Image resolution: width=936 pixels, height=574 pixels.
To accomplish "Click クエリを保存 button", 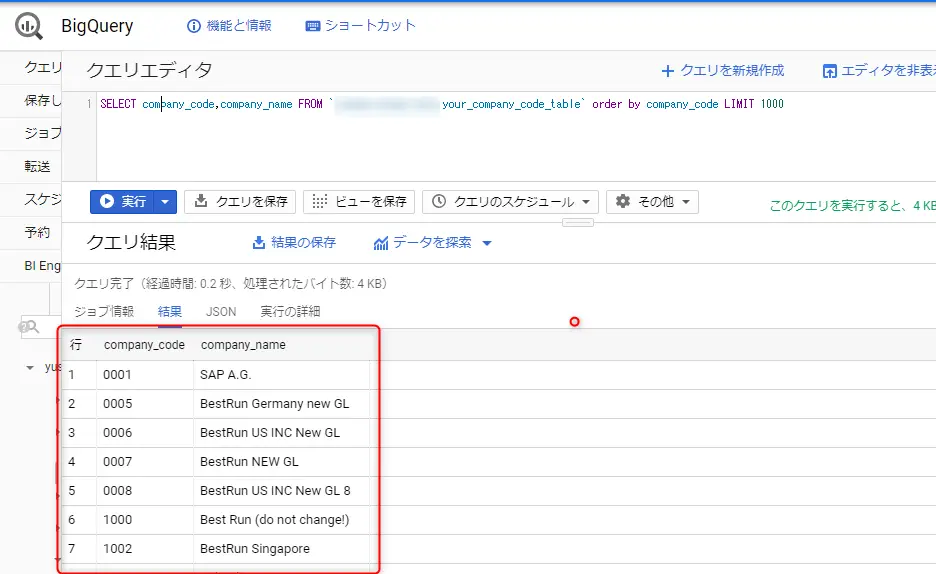I will (x=240, y=202).
